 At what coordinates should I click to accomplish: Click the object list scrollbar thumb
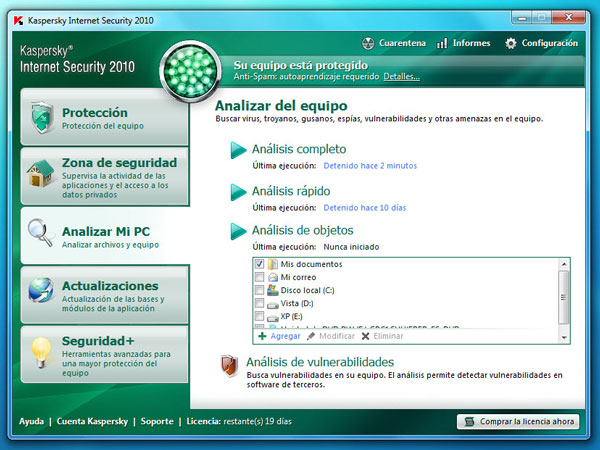(x=564, y=297)
